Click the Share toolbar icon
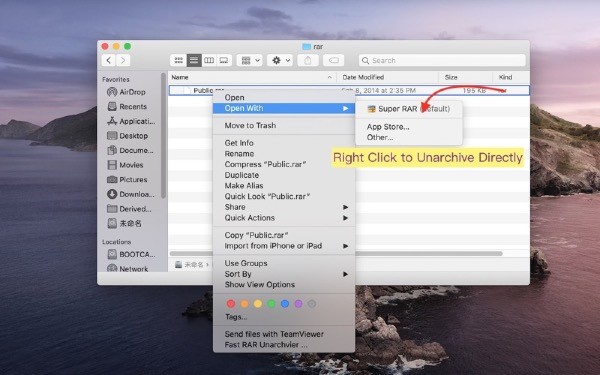 coord(308,60)
